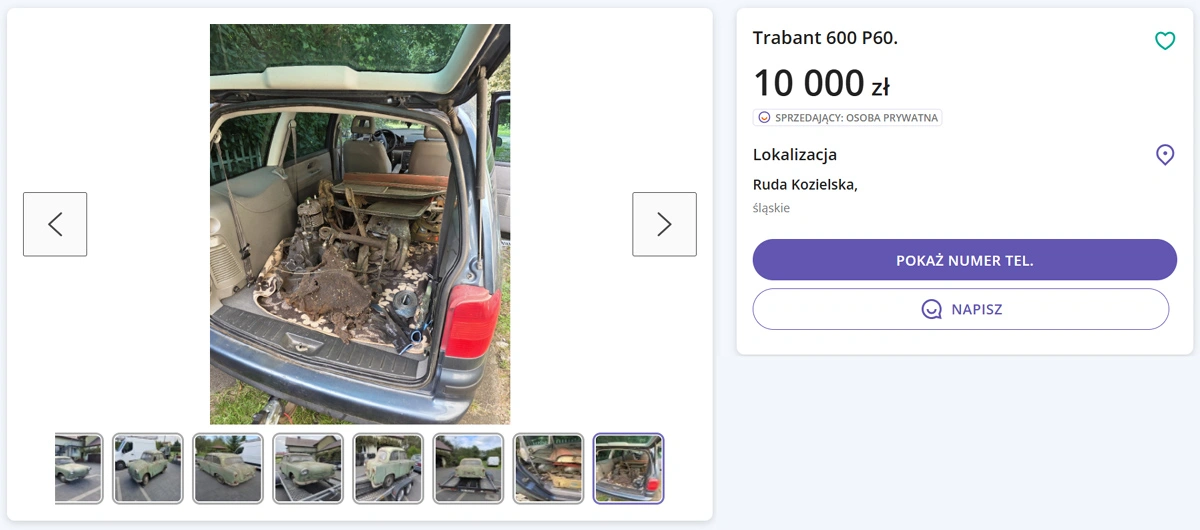Viewport: 1200px width, 530px height.
Task: Message the seller using the Napisz button
Action: (961, 309)
